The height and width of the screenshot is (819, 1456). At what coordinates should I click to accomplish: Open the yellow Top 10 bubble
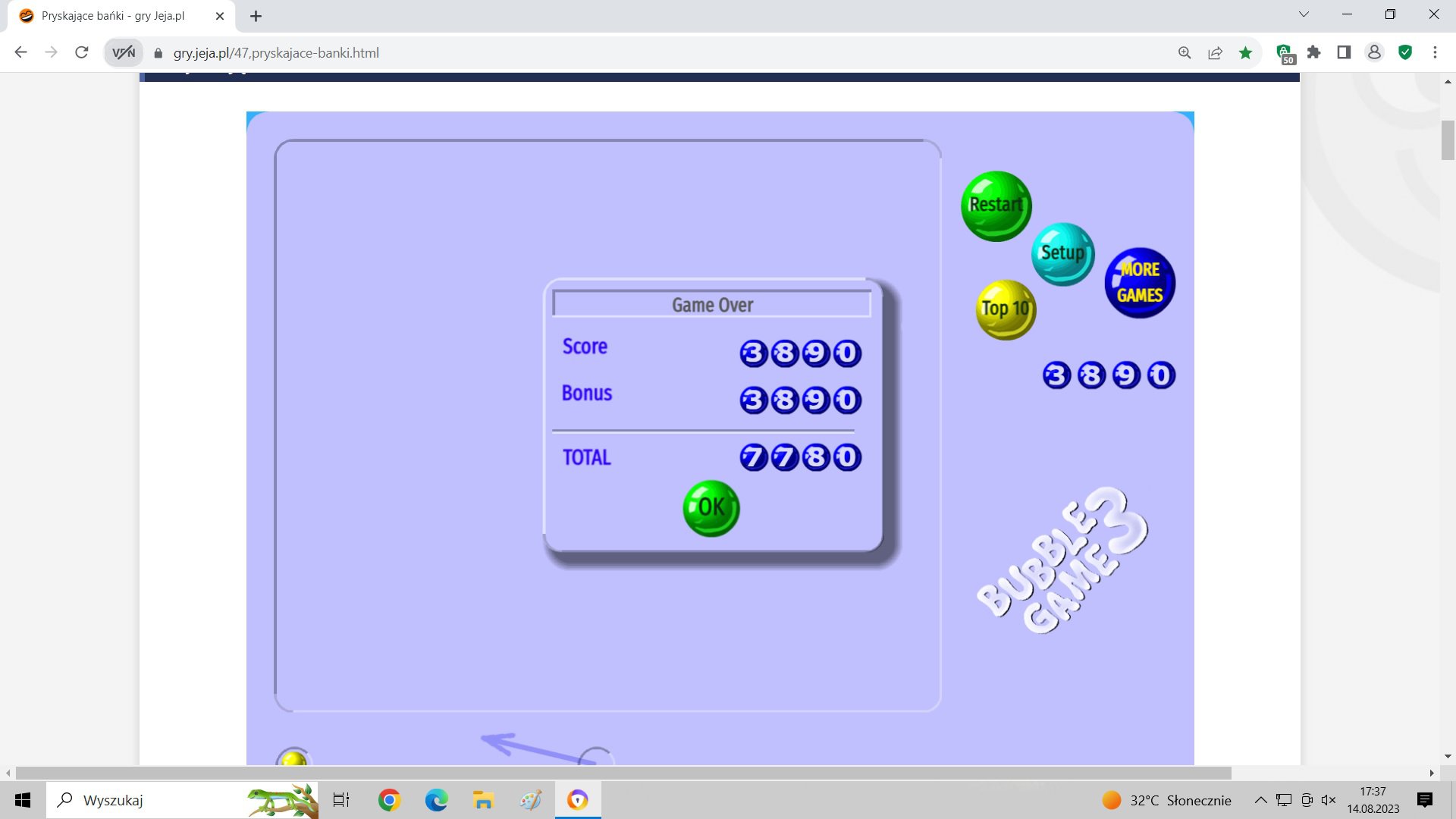point(1006,309)
